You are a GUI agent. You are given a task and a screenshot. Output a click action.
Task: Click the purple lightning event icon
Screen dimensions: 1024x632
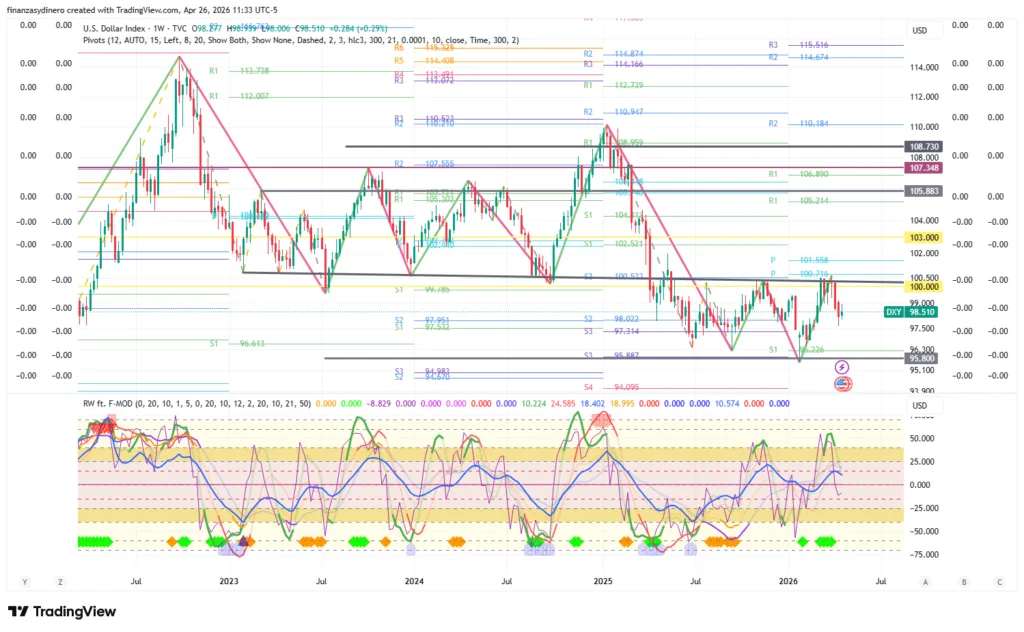pyautogui.click(x=842, y=367)
